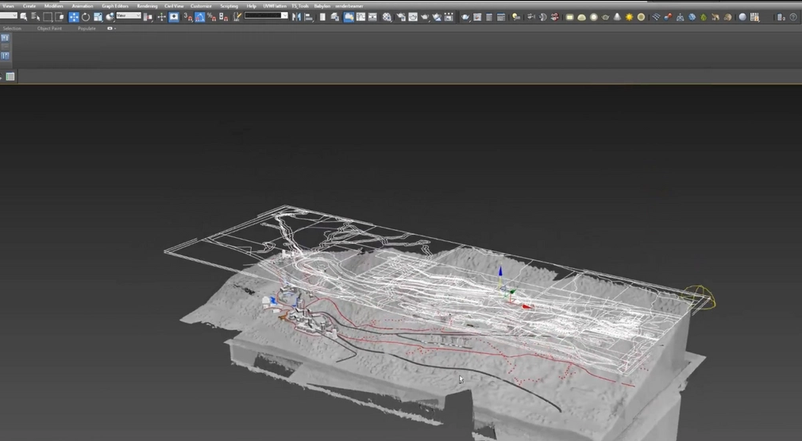
Task: Switch to the Populate ribbon tab
Action: (x=87, y=28)
